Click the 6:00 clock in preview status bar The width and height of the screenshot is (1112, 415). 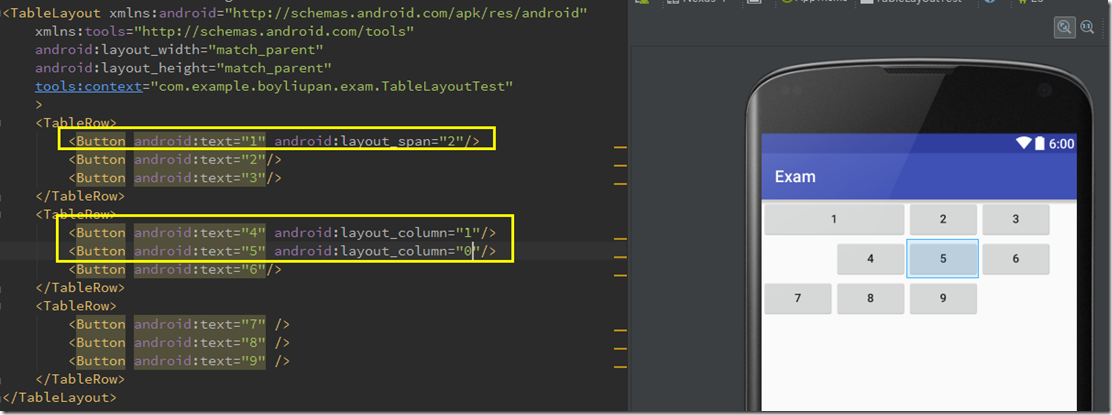tap(1061, 144)
